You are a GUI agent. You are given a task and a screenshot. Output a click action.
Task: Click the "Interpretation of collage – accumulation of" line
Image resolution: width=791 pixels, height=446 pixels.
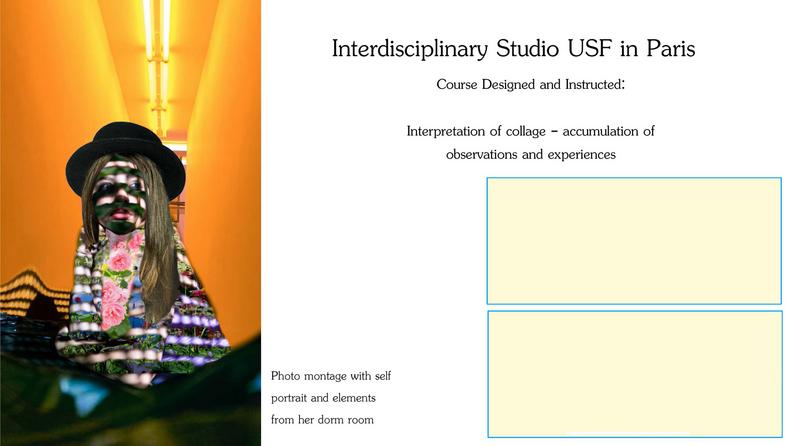(531, 131)
